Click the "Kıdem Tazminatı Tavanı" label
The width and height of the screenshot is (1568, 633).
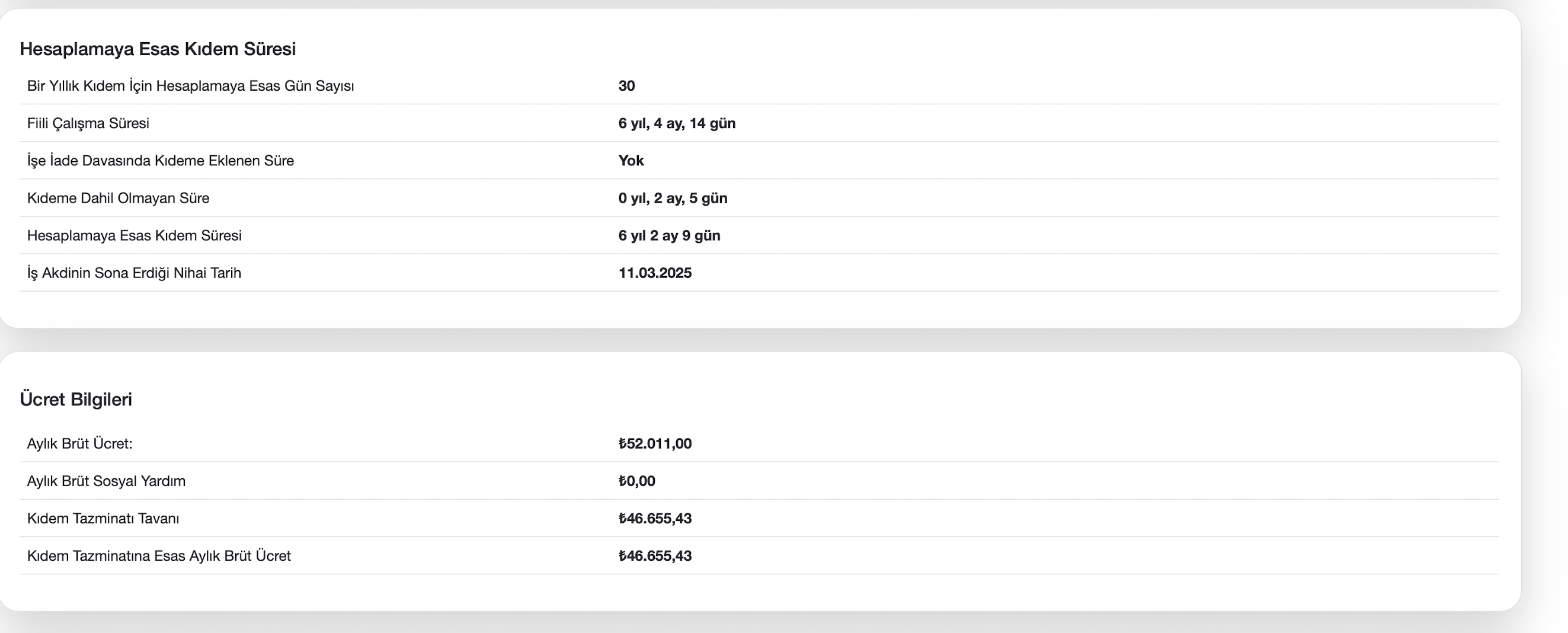click(104, 519)
